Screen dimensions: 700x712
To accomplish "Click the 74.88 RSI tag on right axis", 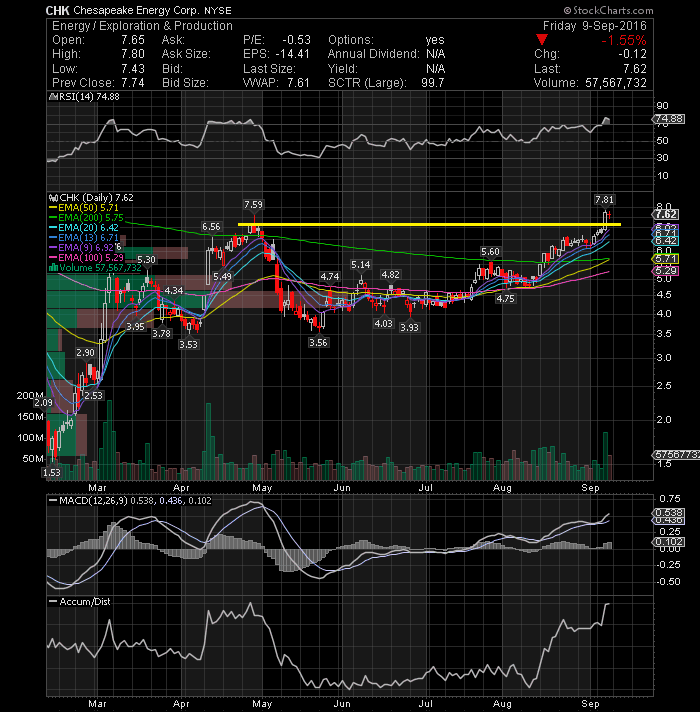I will tap(668, 119).
